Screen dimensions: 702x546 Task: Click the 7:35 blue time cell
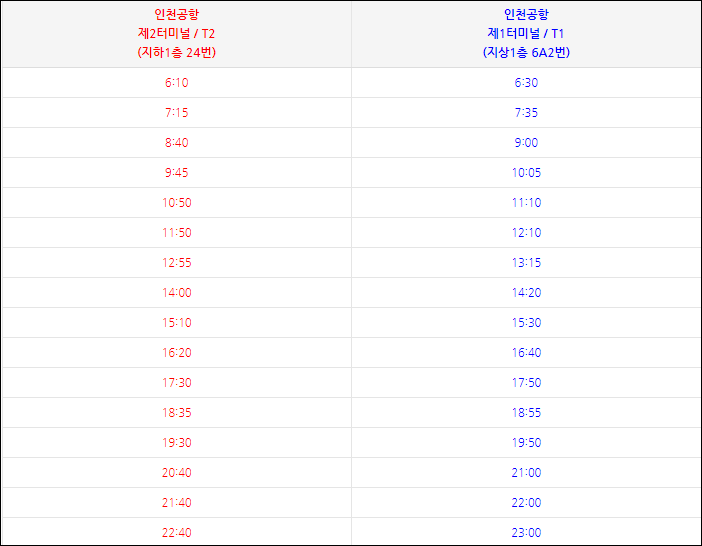pyautogui.click(x=526, y=113)
